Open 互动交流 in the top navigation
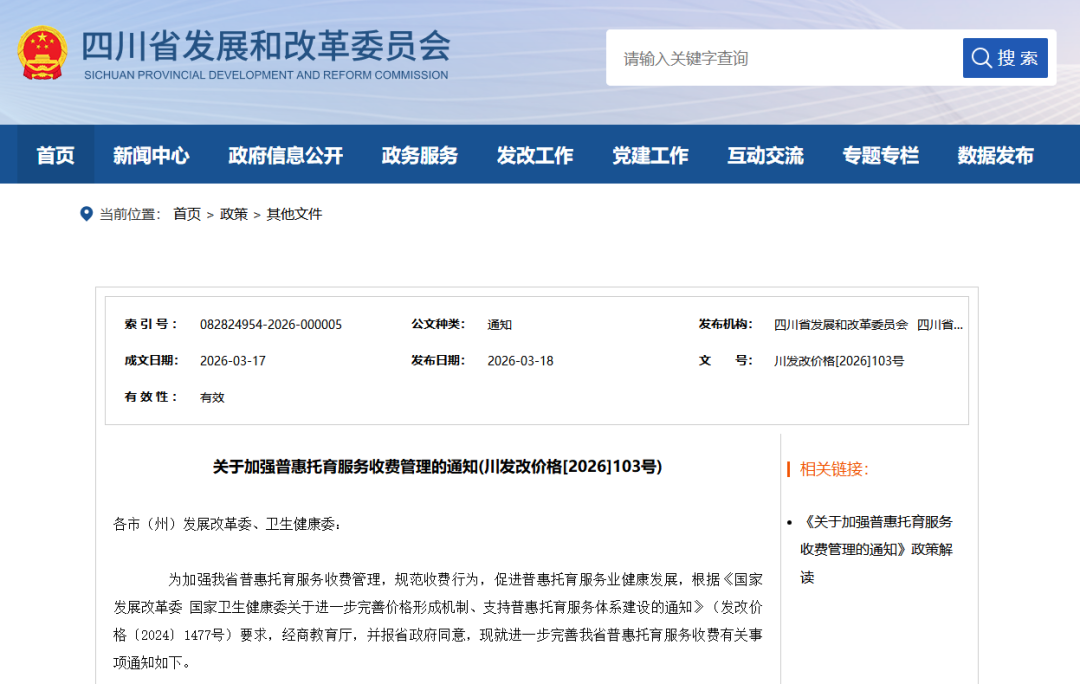The height and width of the screenshot is (684, 1080). 765,155
